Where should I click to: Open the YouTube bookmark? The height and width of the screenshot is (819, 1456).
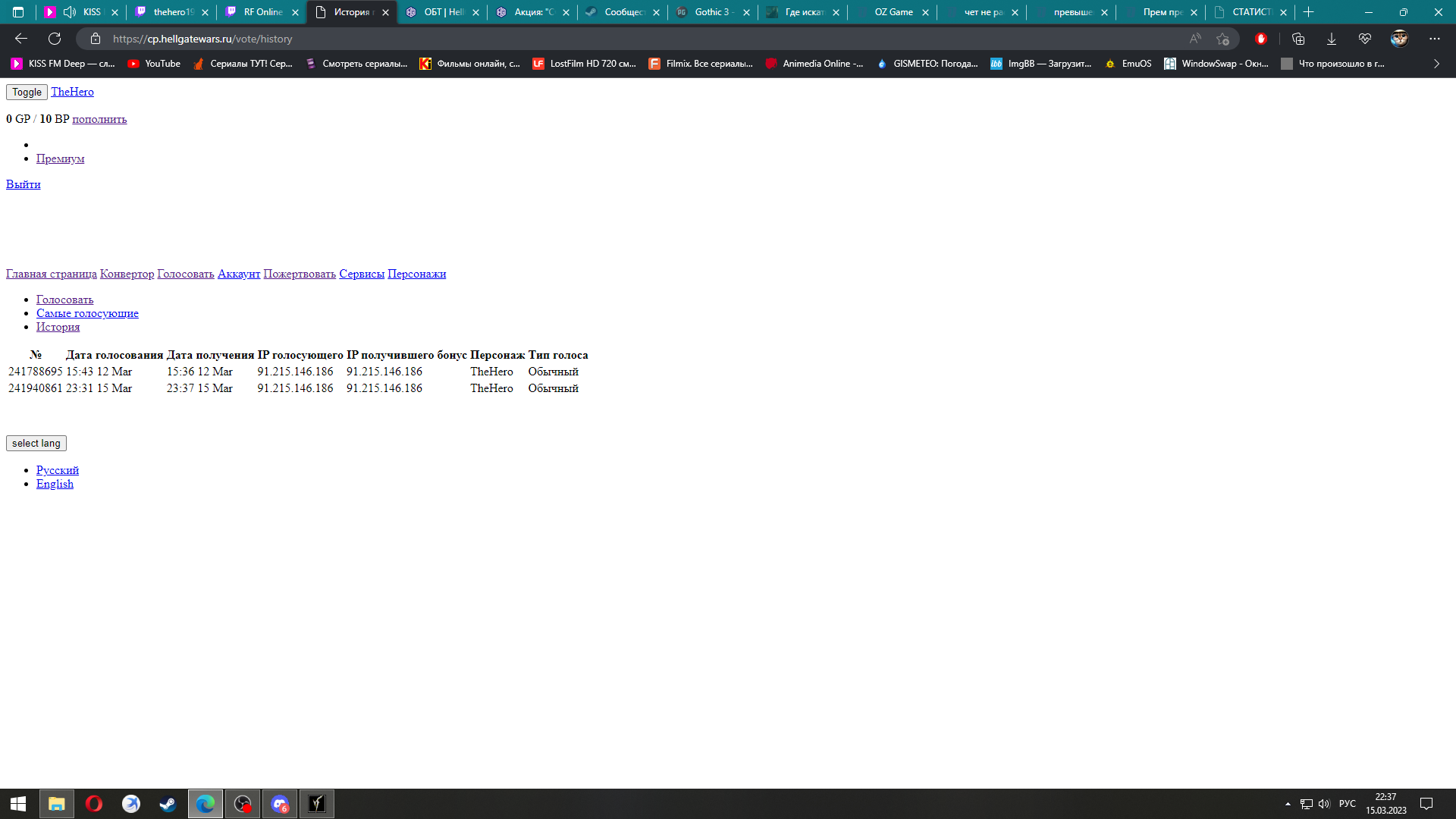point(155,64)
